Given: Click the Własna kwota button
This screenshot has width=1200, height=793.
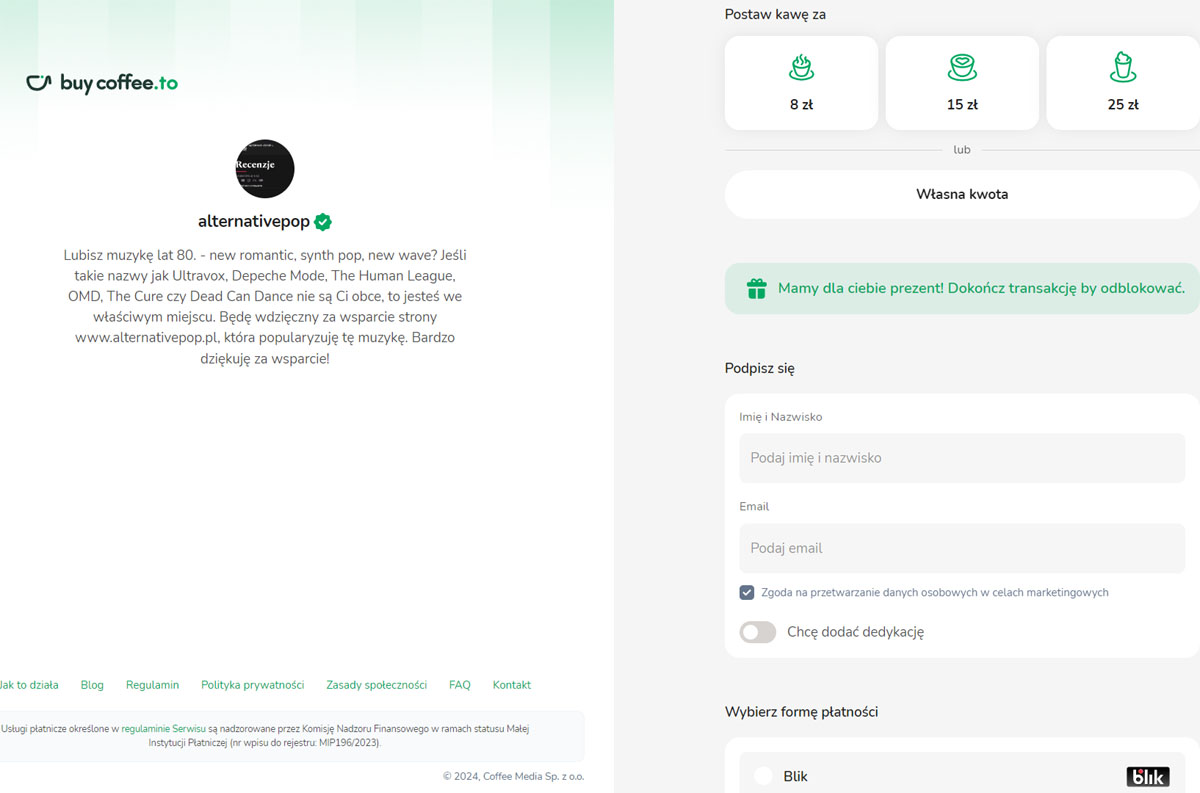Looking at the screenshot, I should [962, 194].
